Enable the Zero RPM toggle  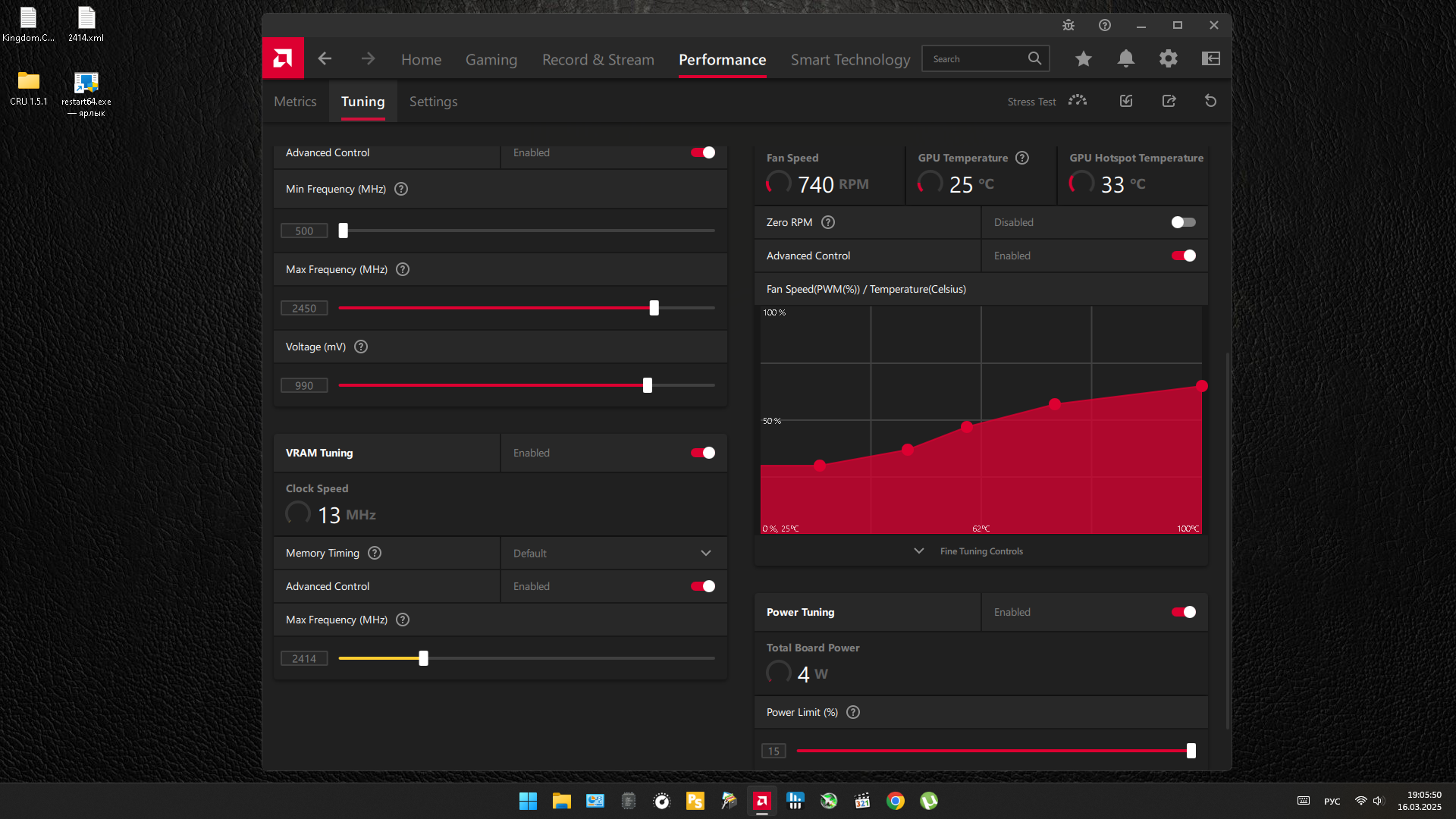1183,222
